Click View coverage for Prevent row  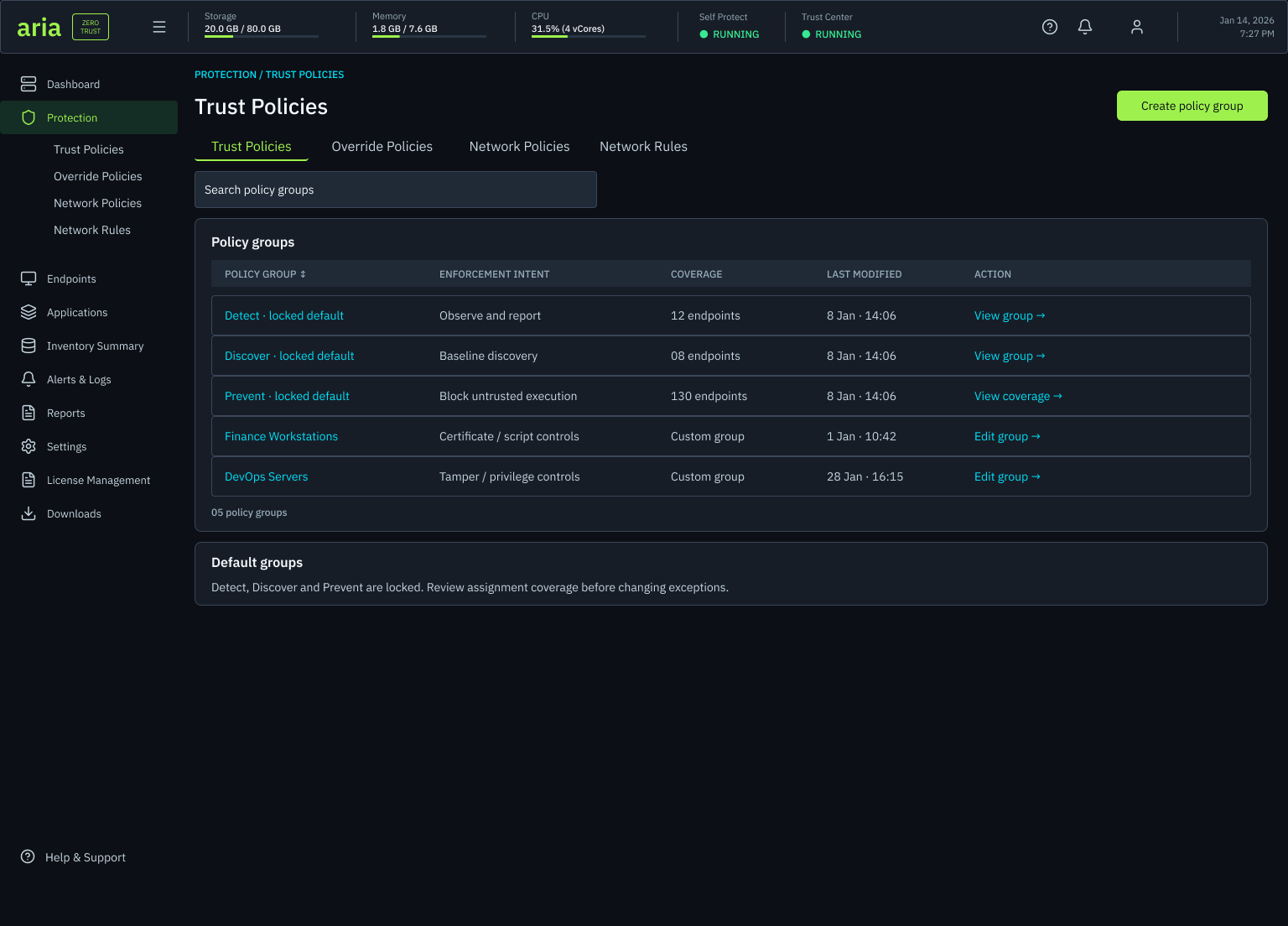click(1018, 396)
